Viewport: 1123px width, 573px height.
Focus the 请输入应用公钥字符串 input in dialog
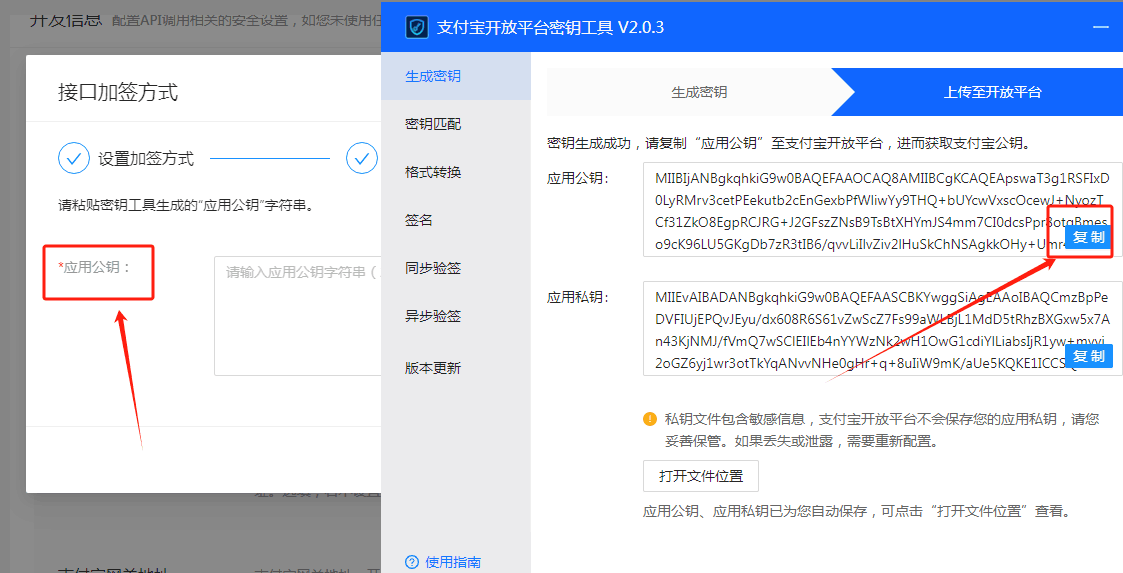[297, 316]
